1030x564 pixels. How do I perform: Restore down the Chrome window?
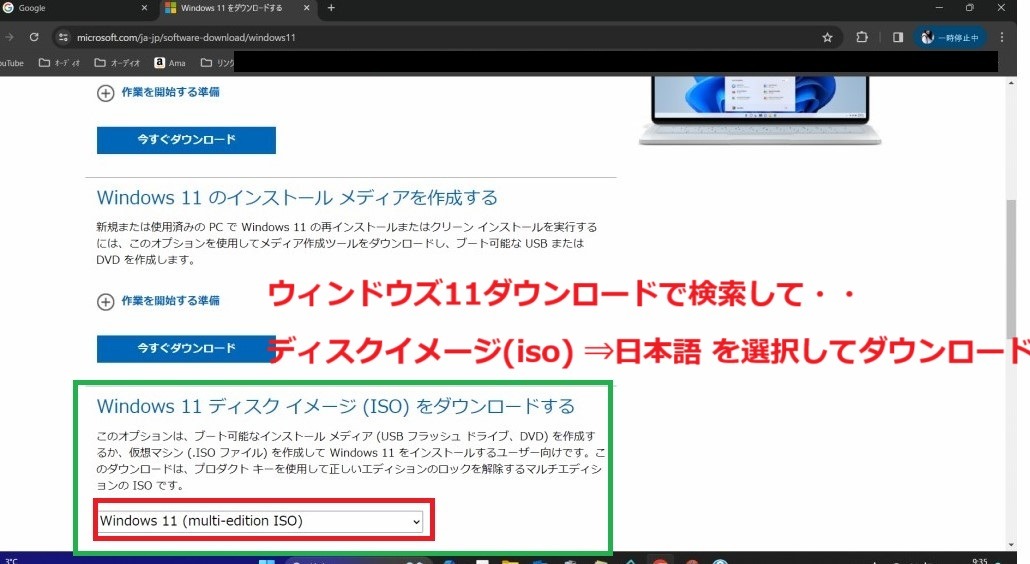click(970, 8)
